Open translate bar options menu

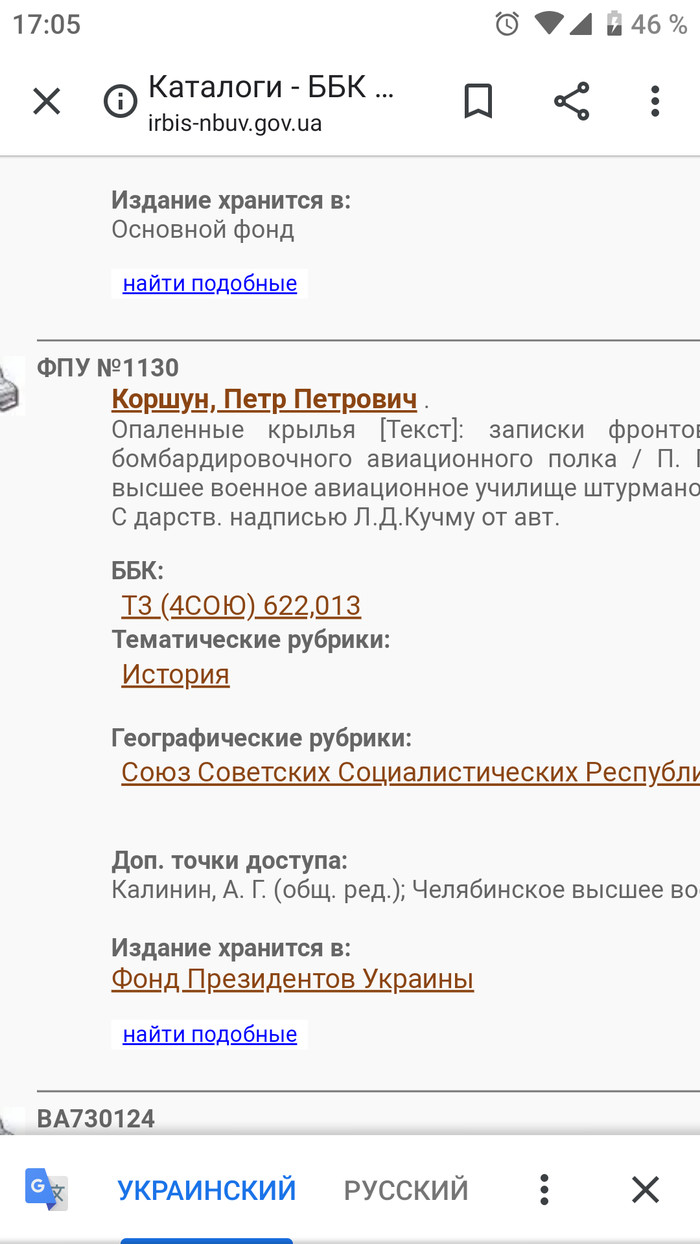pos(544,1189)
